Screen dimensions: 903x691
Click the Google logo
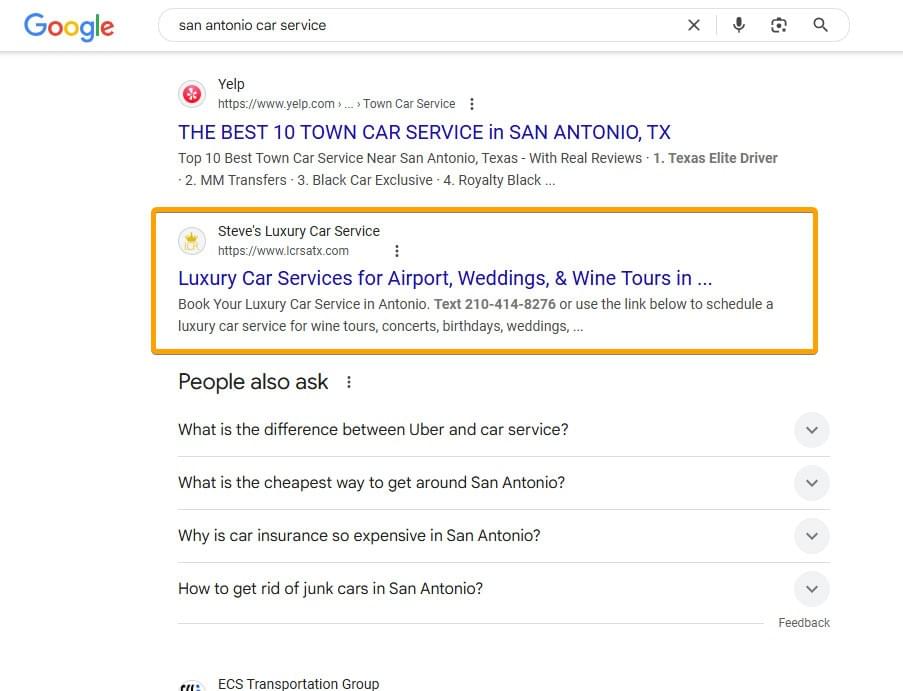[x=69, y=26]
